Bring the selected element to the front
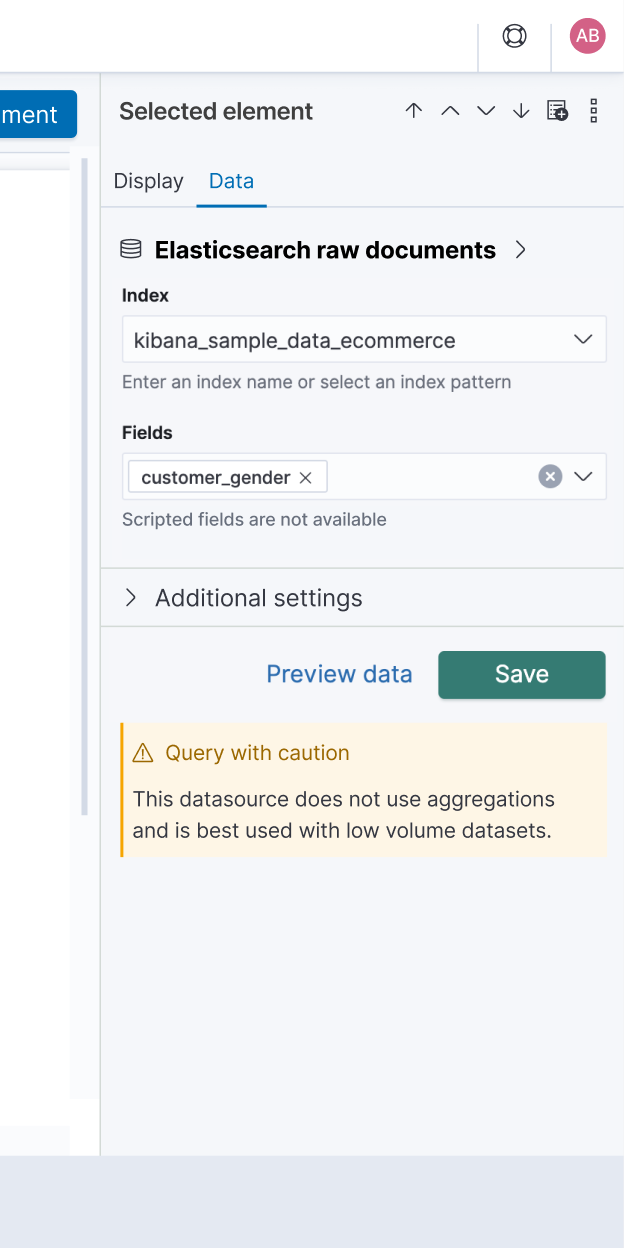 click(x=413, y=110)
